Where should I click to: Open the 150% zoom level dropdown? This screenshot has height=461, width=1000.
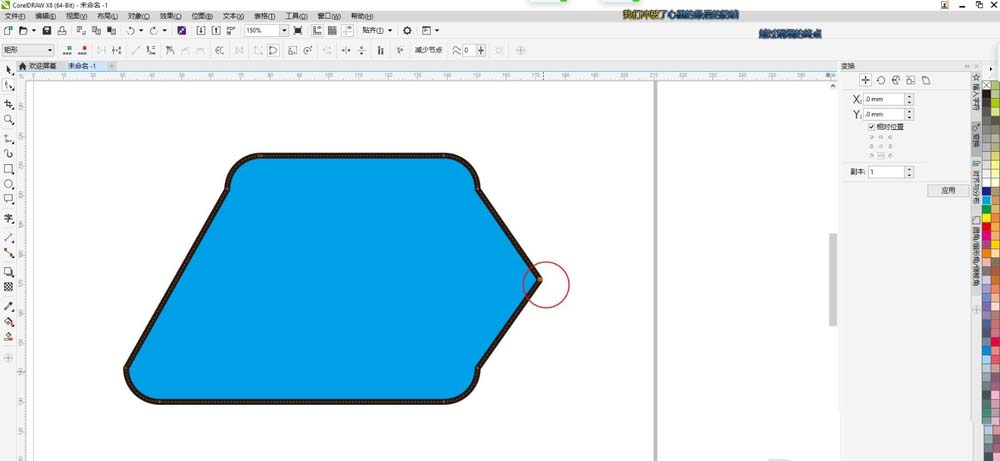click(x=284, y=30)
